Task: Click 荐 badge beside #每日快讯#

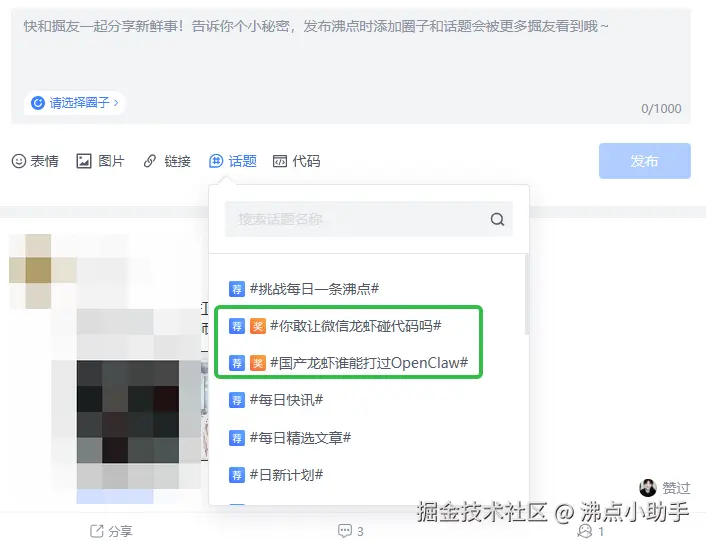Action: (x=237, y=400)
